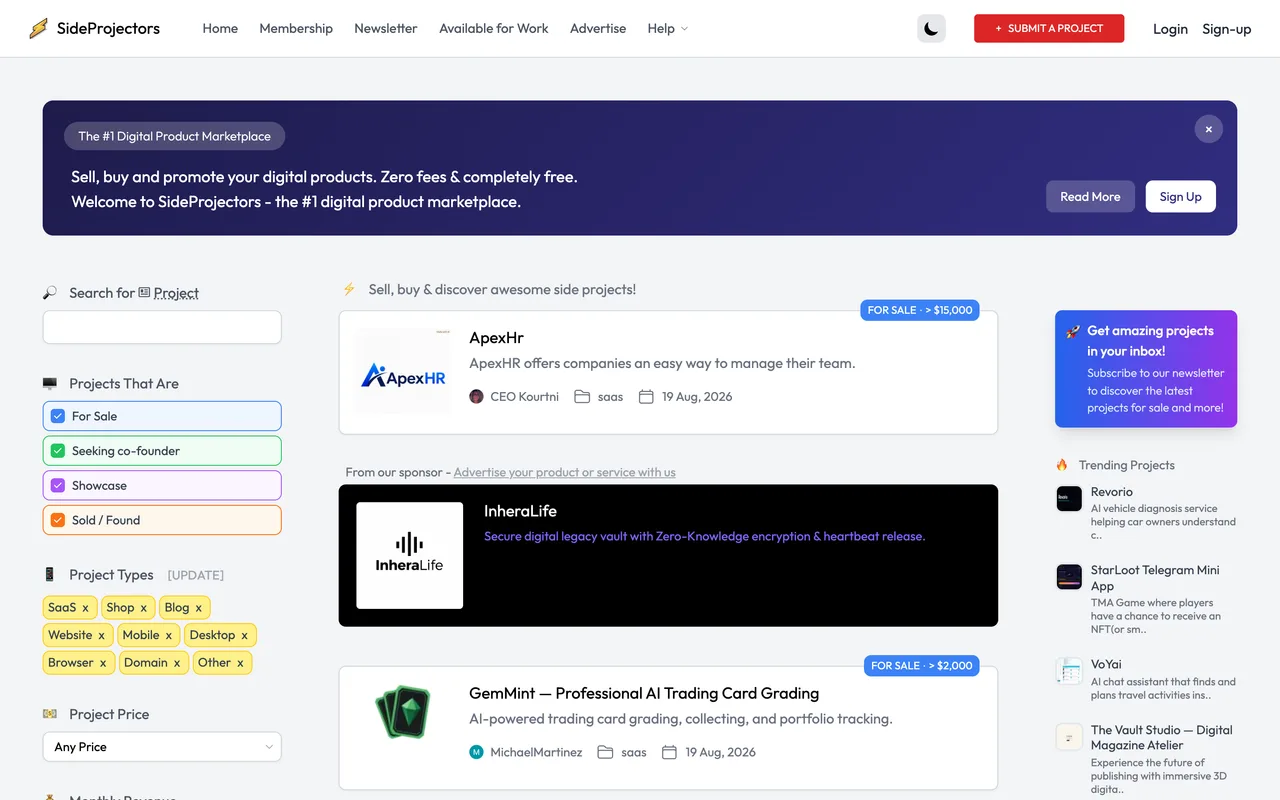Click the lightning bolt icon above listings
The height and width of the screenshot is (800, 1280).
pos(349,289)
